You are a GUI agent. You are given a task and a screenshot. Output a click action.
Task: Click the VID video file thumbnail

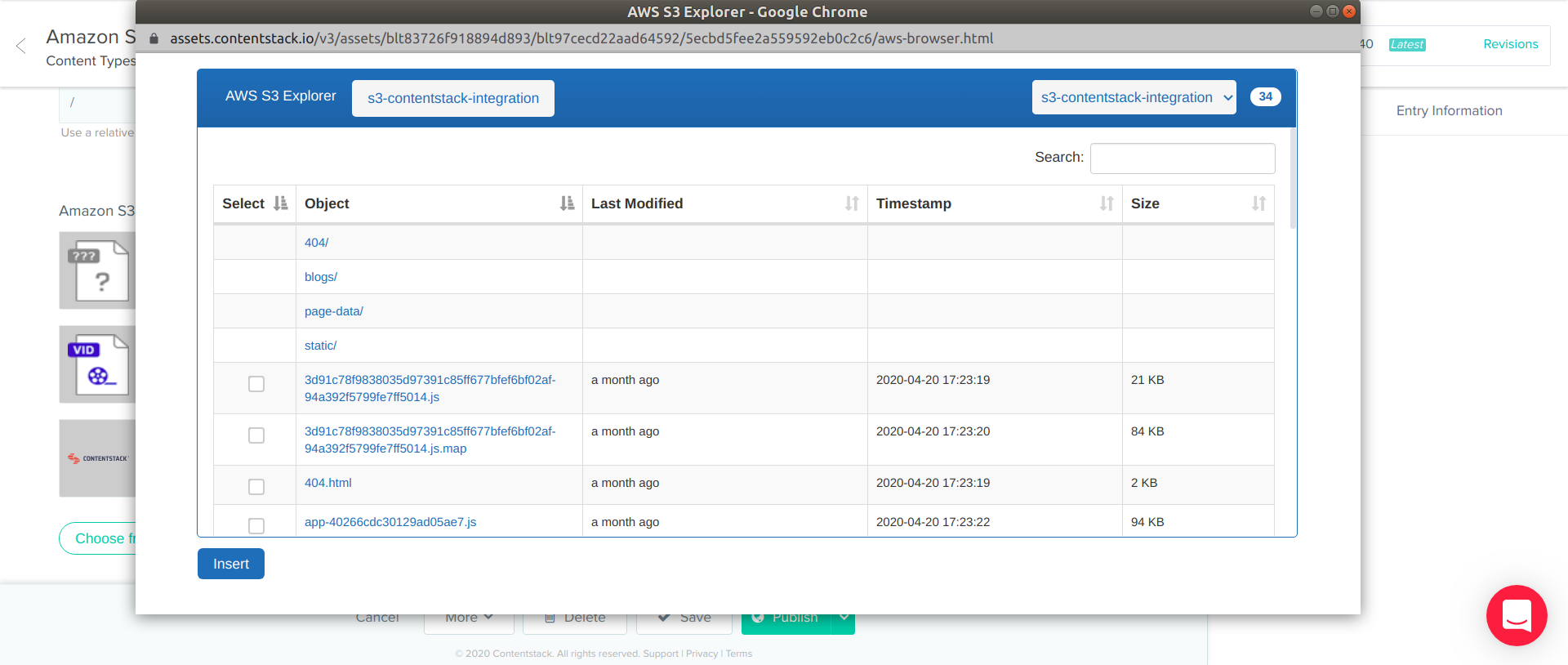click(97, 364)
